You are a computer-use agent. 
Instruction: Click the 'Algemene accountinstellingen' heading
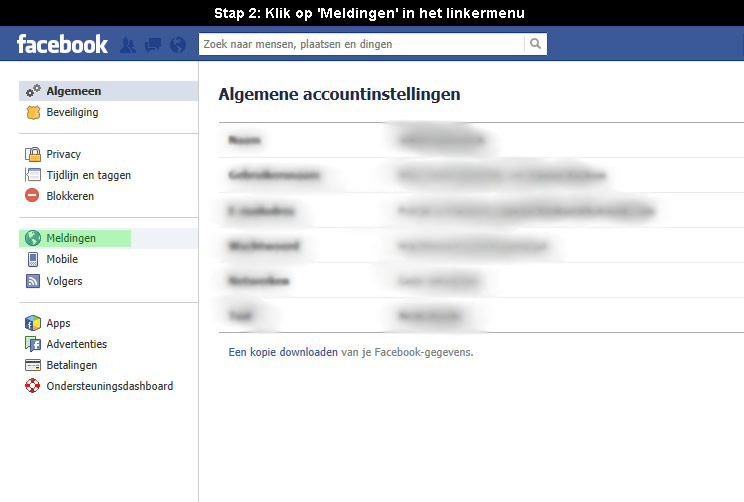click(x=339, y=94)
